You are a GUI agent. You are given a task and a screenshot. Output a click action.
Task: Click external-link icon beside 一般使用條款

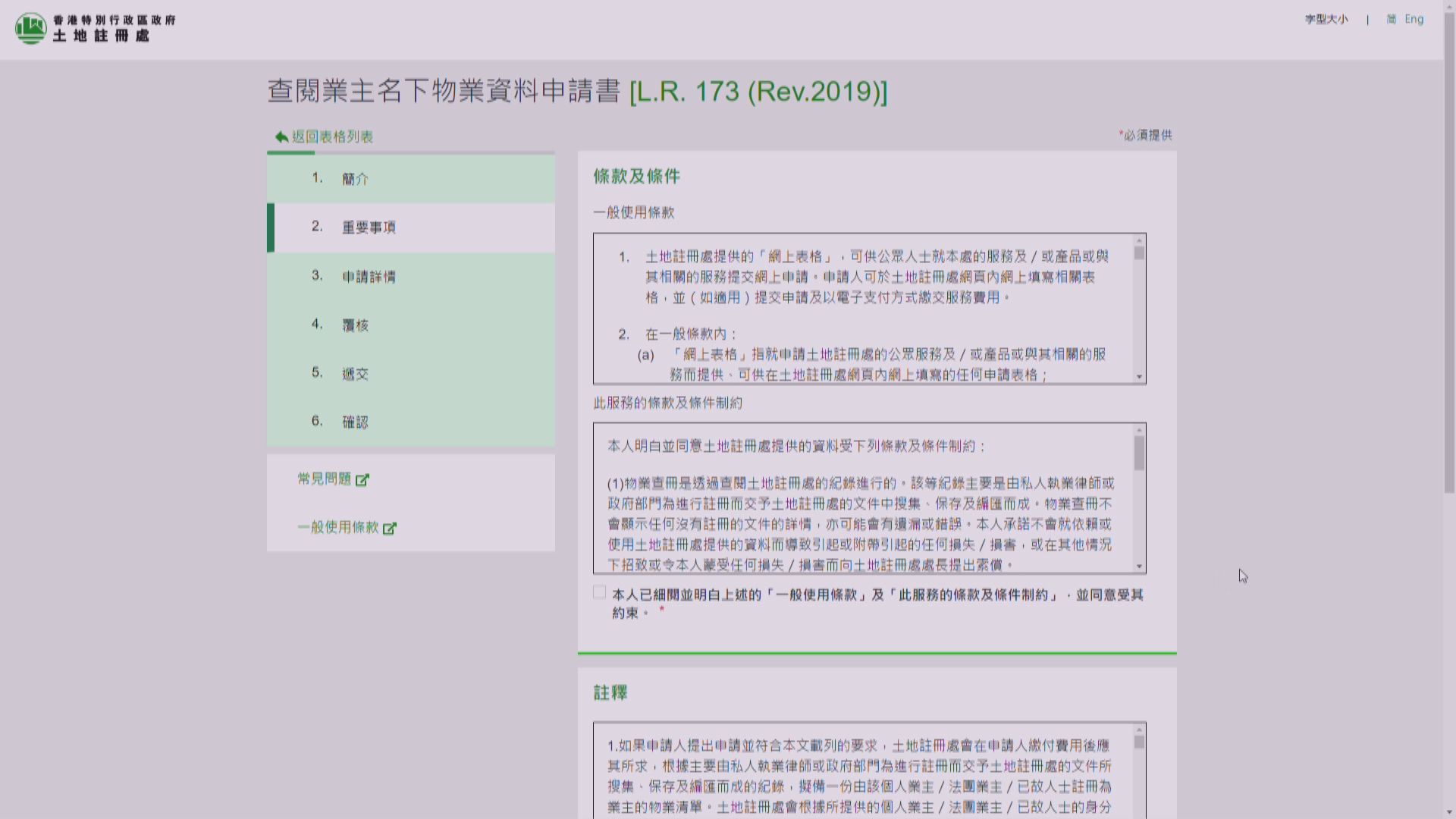tap(389, 528)
